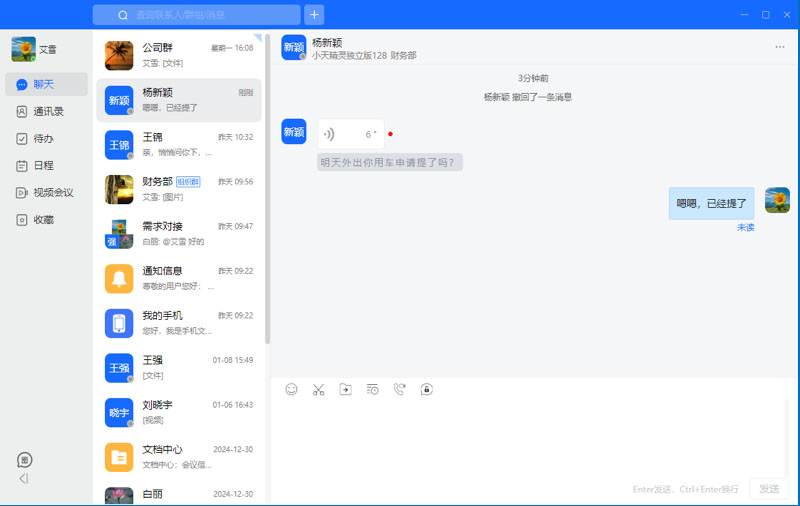Click the search contacts input field
The height and width of the screenshot is (506, 800).
(x=197, y=15)
